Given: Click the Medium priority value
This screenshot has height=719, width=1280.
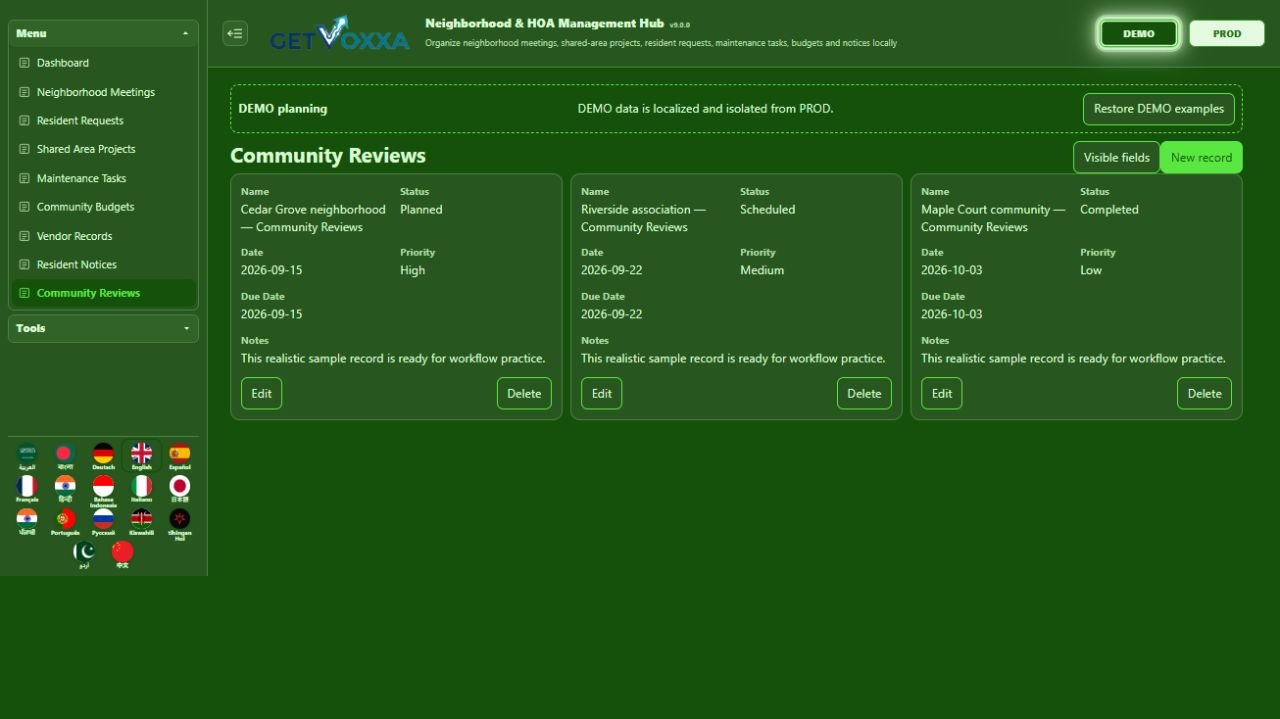Looking at the screenshot, I should click(762, 270).
